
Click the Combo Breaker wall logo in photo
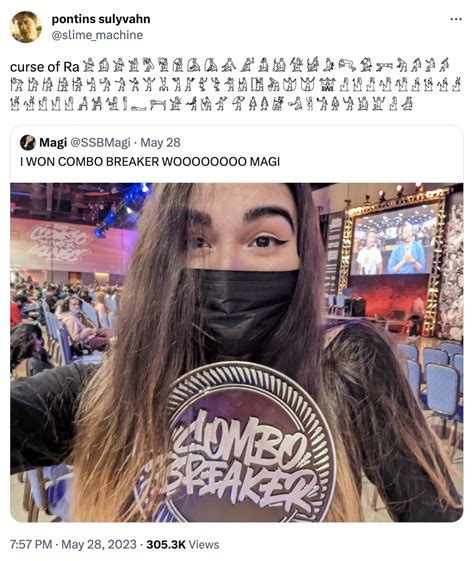[59, 243]
